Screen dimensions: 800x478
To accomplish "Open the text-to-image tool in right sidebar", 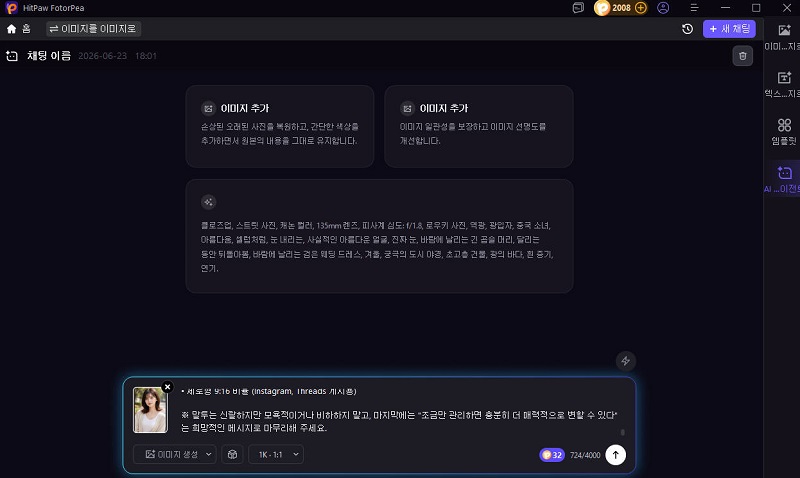I will click(783, 84).
